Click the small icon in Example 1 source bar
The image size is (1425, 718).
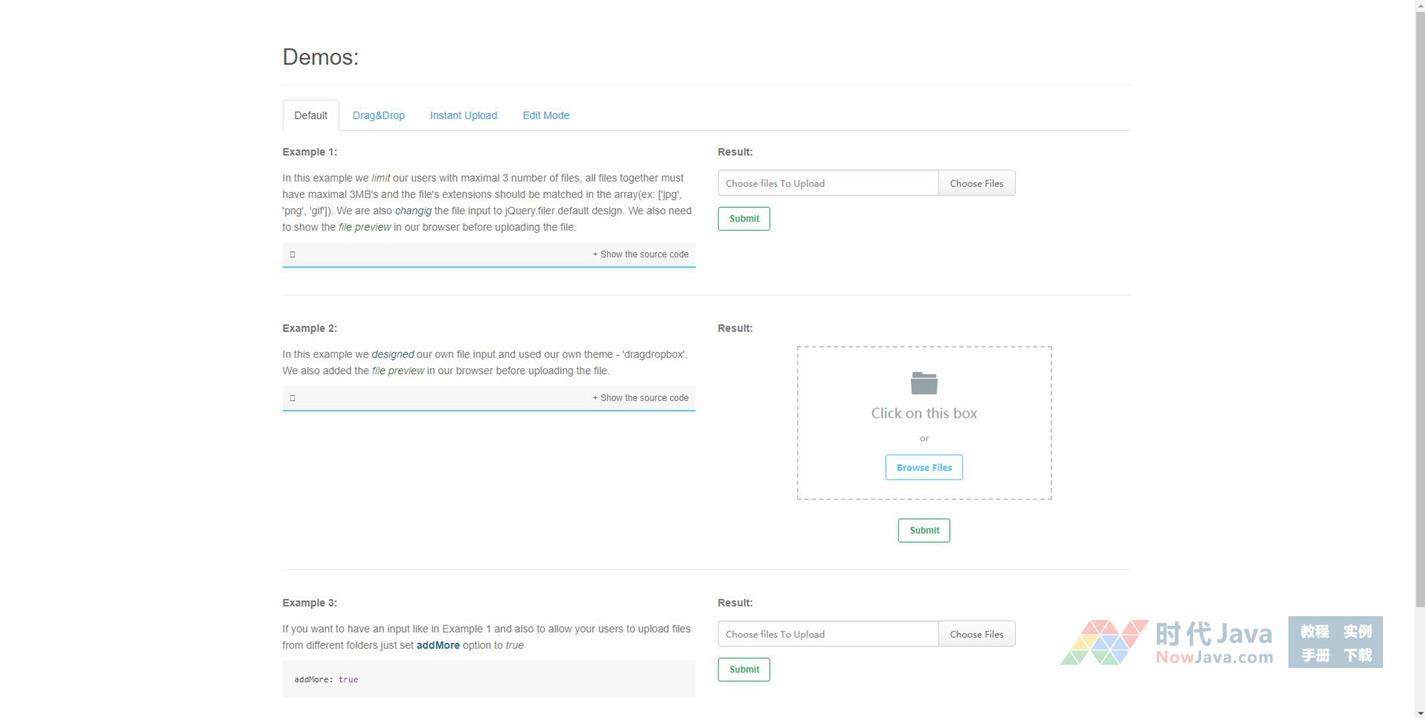(292, 254)
